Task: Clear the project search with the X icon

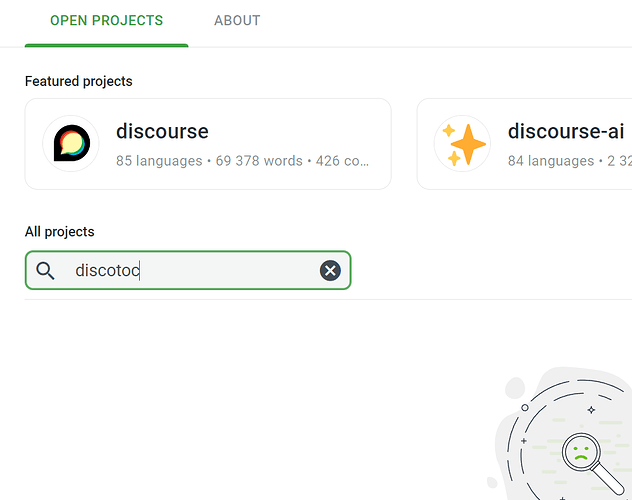Action: [x=330, y=270]
